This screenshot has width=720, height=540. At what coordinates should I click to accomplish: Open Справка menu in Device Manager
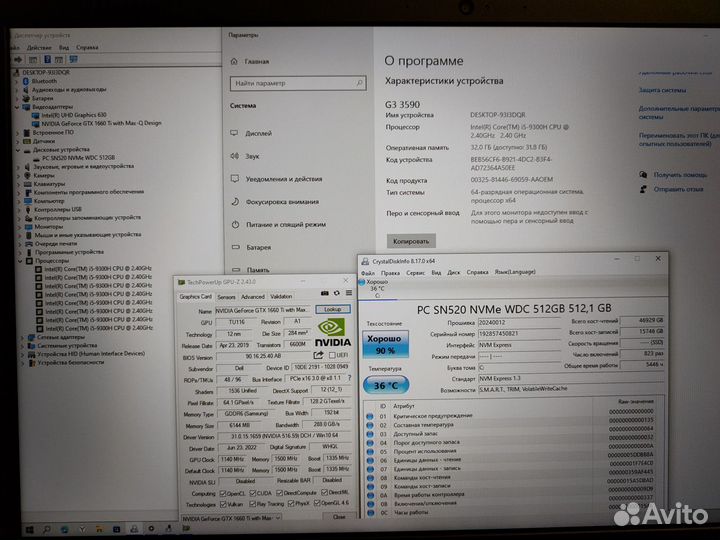pyautogui.click(x=87, y=47)
